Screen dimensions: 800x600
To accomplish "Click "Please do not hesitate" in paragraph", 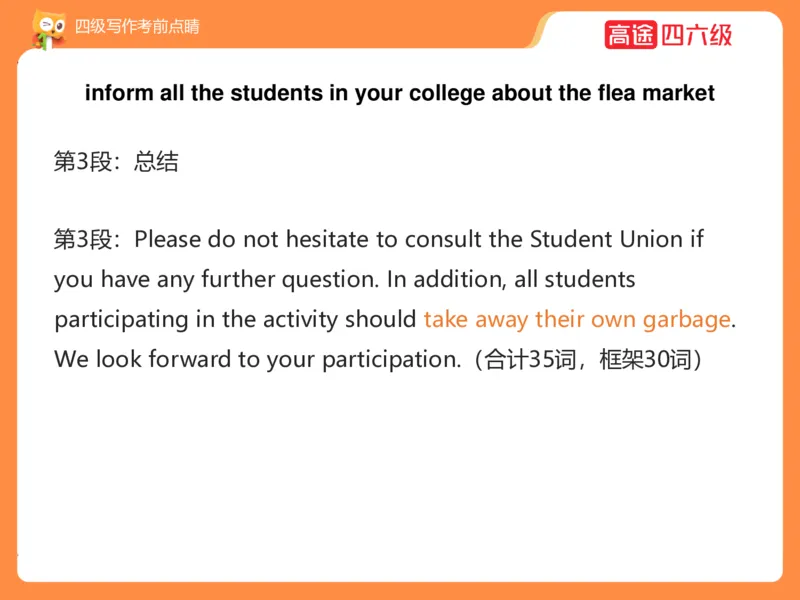I will point(242,240).
